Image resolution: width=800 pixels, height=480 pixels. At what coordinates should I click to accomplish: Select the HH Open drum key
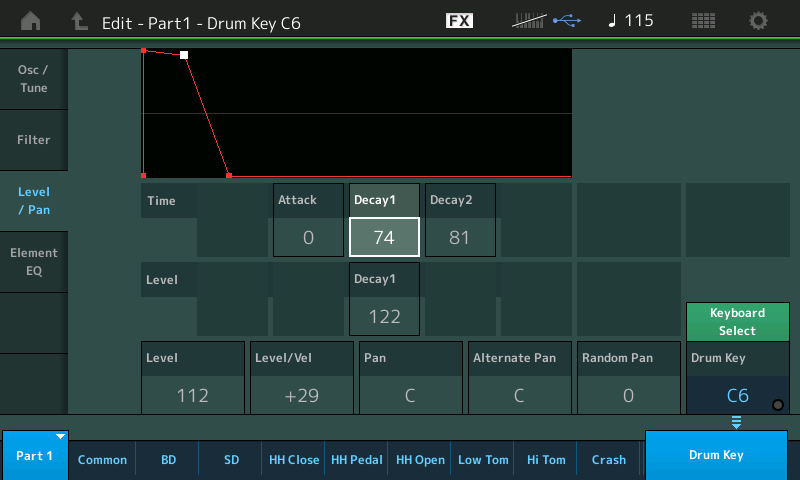pos(420,460)
